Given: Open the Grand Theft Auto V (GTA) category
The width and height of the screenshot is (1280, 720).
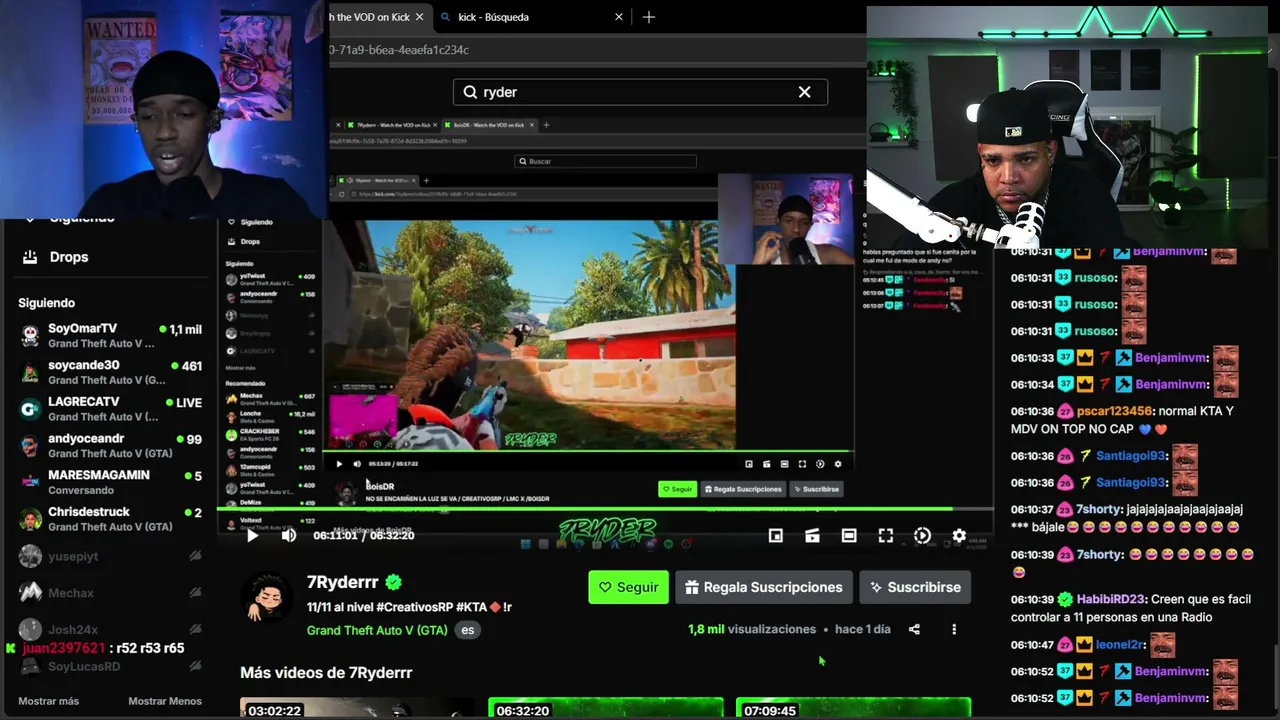Looking at the screenshot, I should [377, 630].
